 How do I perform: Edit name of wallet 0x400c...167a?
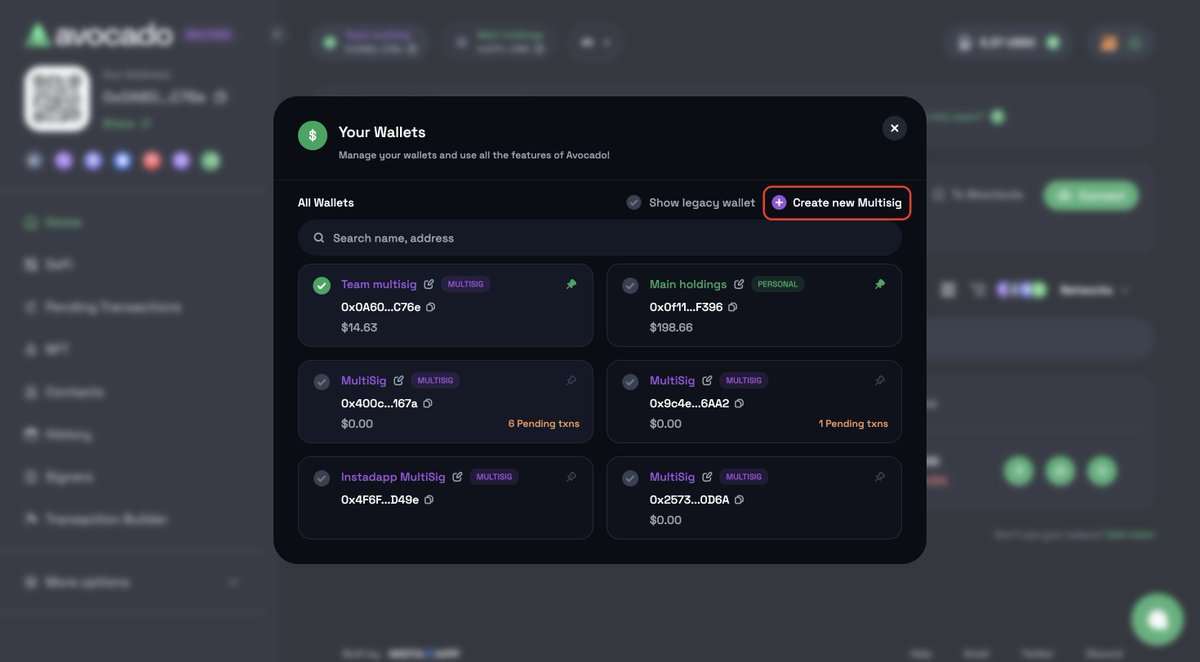coord(399,380)
